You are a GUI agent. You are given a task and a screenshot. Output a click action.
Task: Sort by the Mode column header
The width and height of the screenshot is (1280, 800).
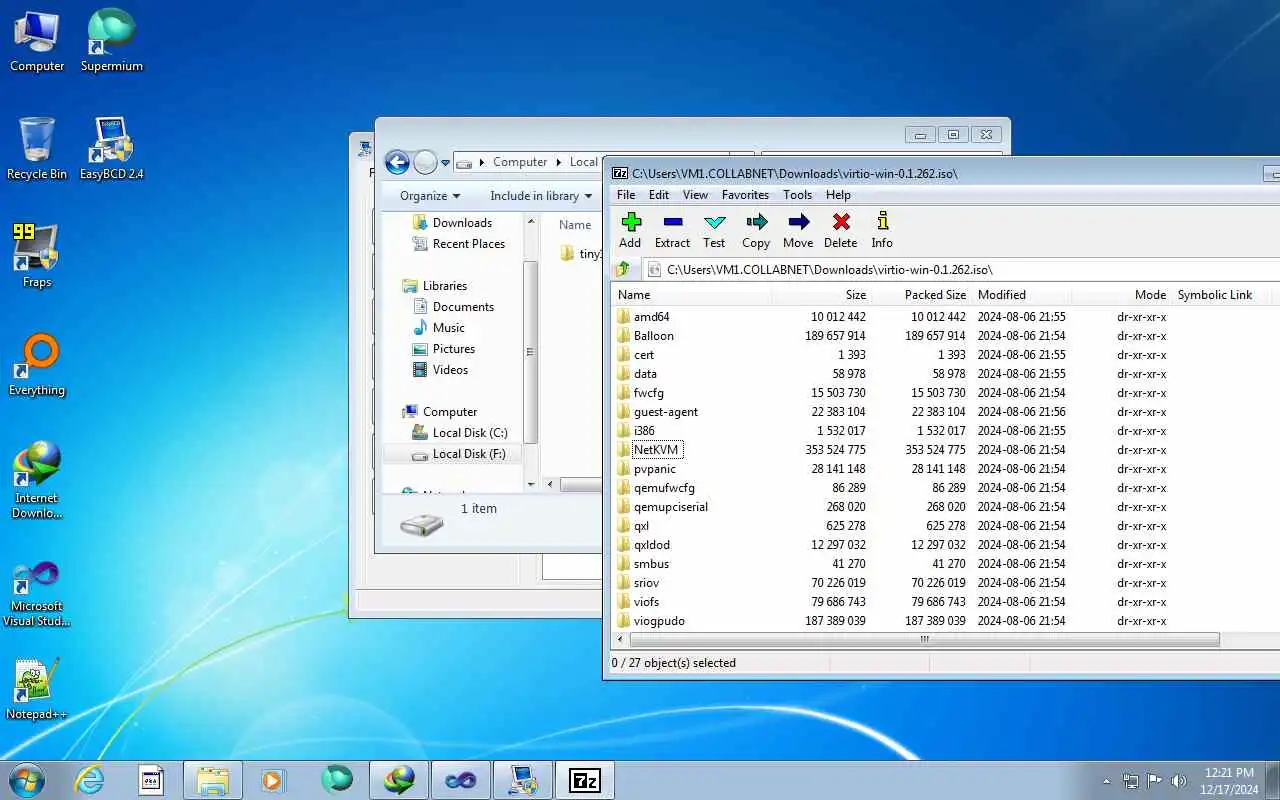pos(1121,295)
